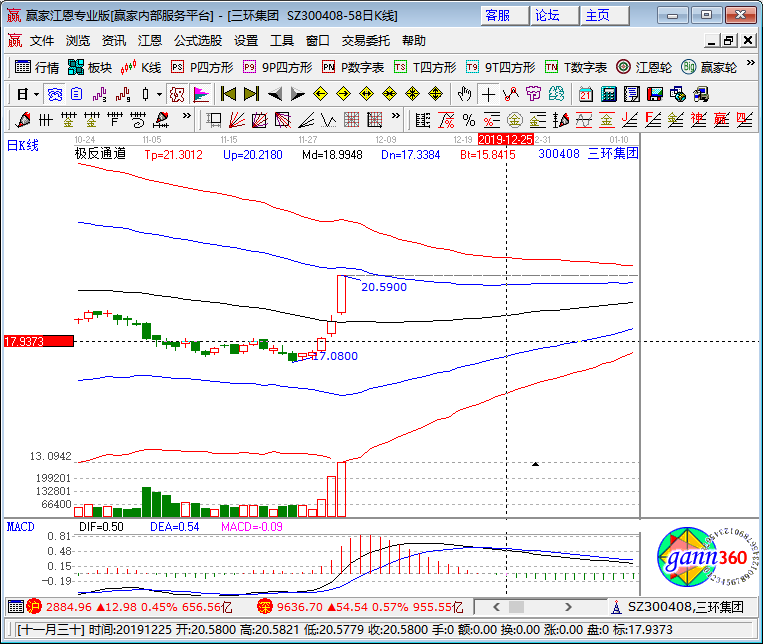The width and height of the screenshot is (763, 644).
Task: Click the calendar 21 icon
Action: 586,94
